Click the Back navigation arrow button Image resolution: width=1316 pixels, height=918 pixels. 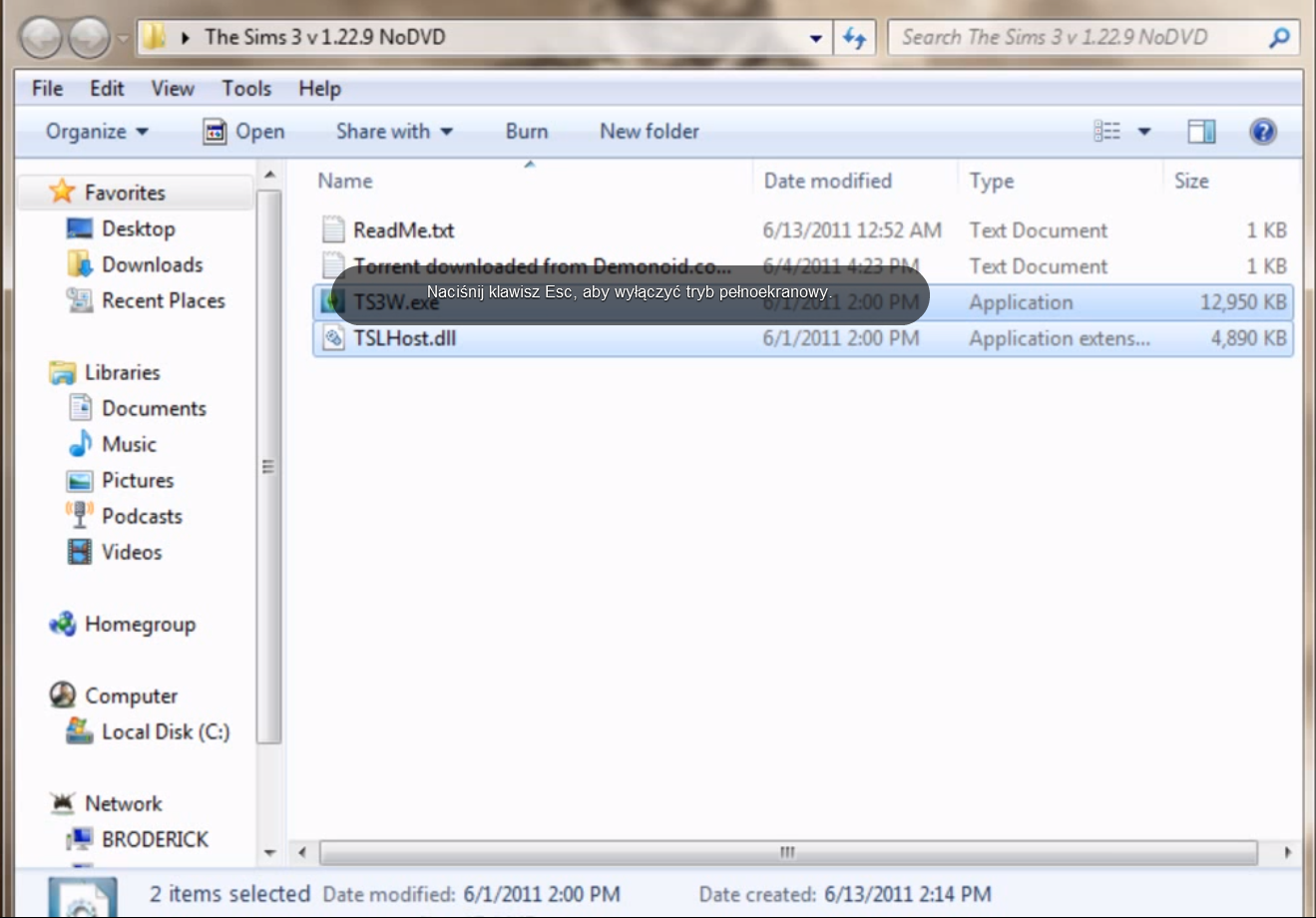click(42, 39)
